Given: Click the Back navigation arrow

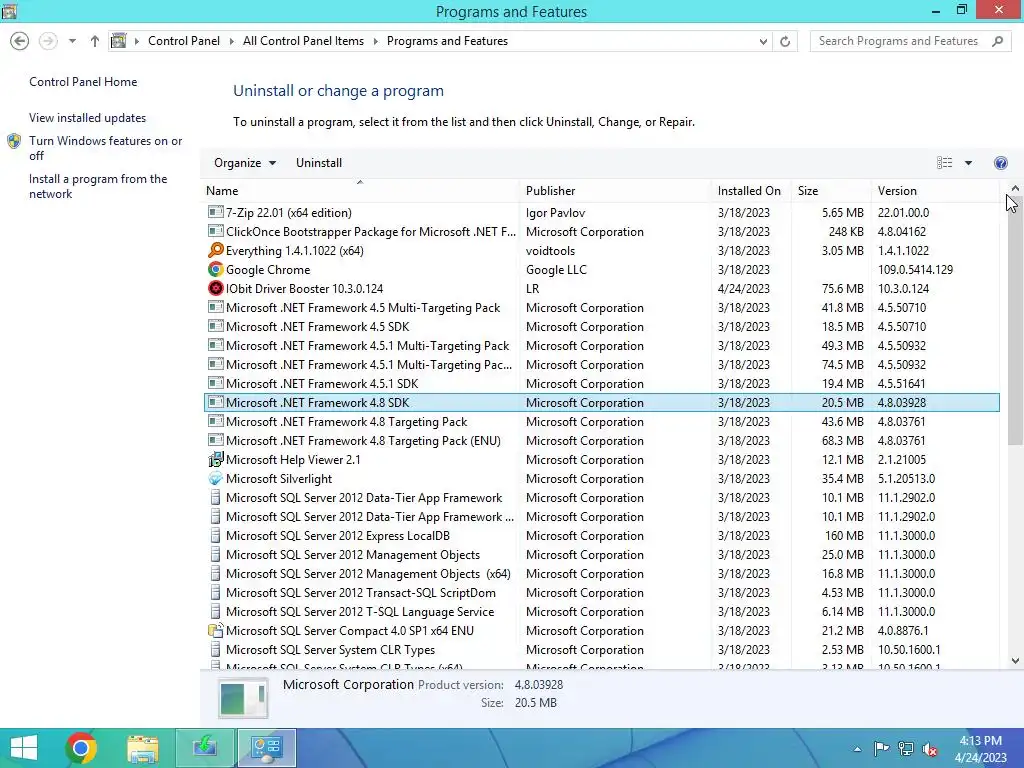Looking at the screenshot, I should [20, 41].
